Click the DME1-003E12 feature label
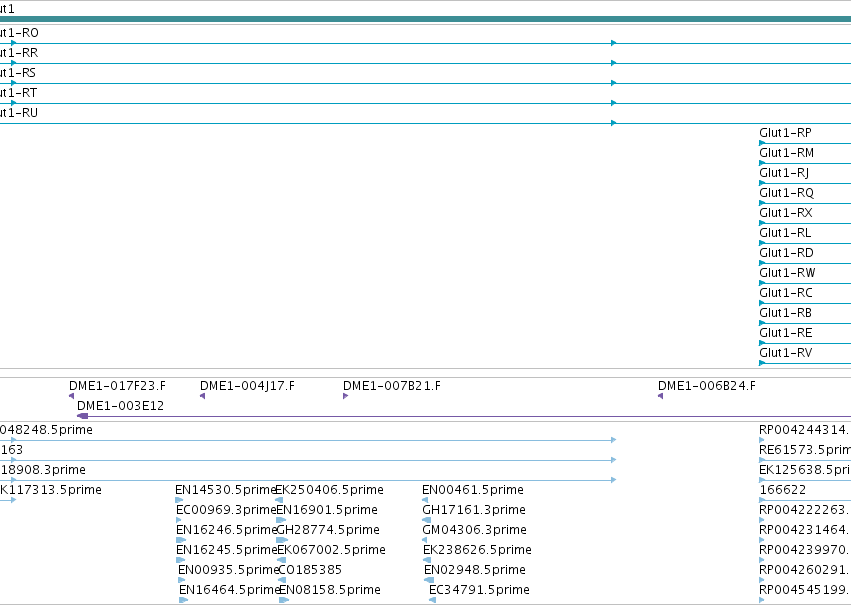Viewport: 851px width, 605px height. [x=120, y=406]
